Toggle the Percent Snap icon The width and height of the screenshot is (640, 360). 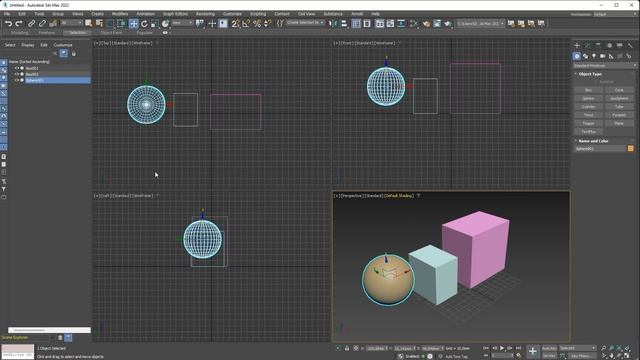pyautogui.click(x=257, y=24)
